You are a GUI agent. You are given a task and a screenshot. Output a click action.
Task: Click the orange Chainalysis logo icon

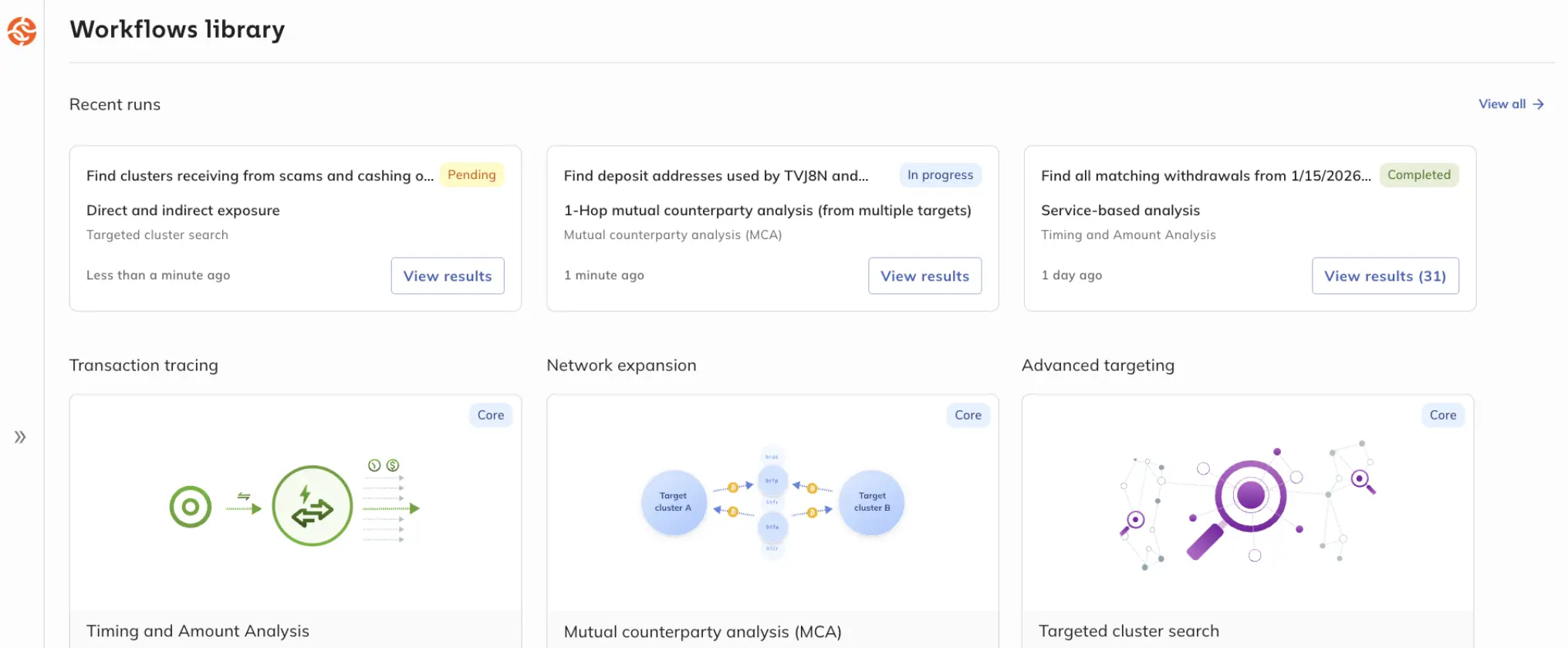click(22, 32)
